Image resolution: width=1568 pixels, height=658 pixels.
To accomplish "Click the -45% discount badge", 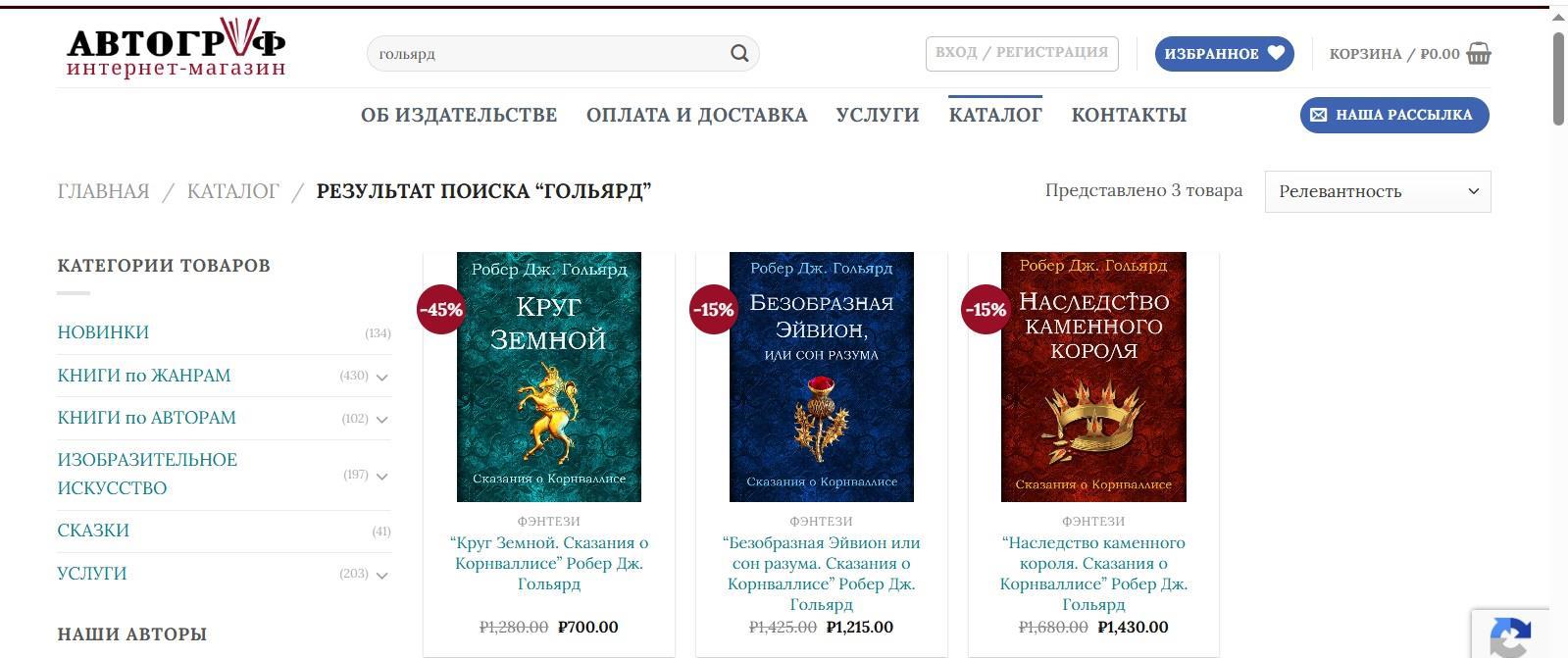I will point(441,309).
